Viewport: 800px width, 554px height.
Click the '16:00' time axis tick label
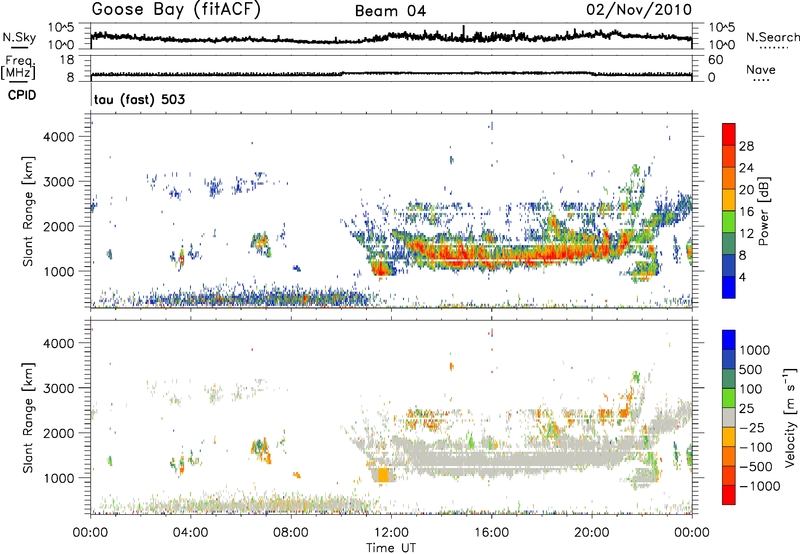[x=491, y=533]
